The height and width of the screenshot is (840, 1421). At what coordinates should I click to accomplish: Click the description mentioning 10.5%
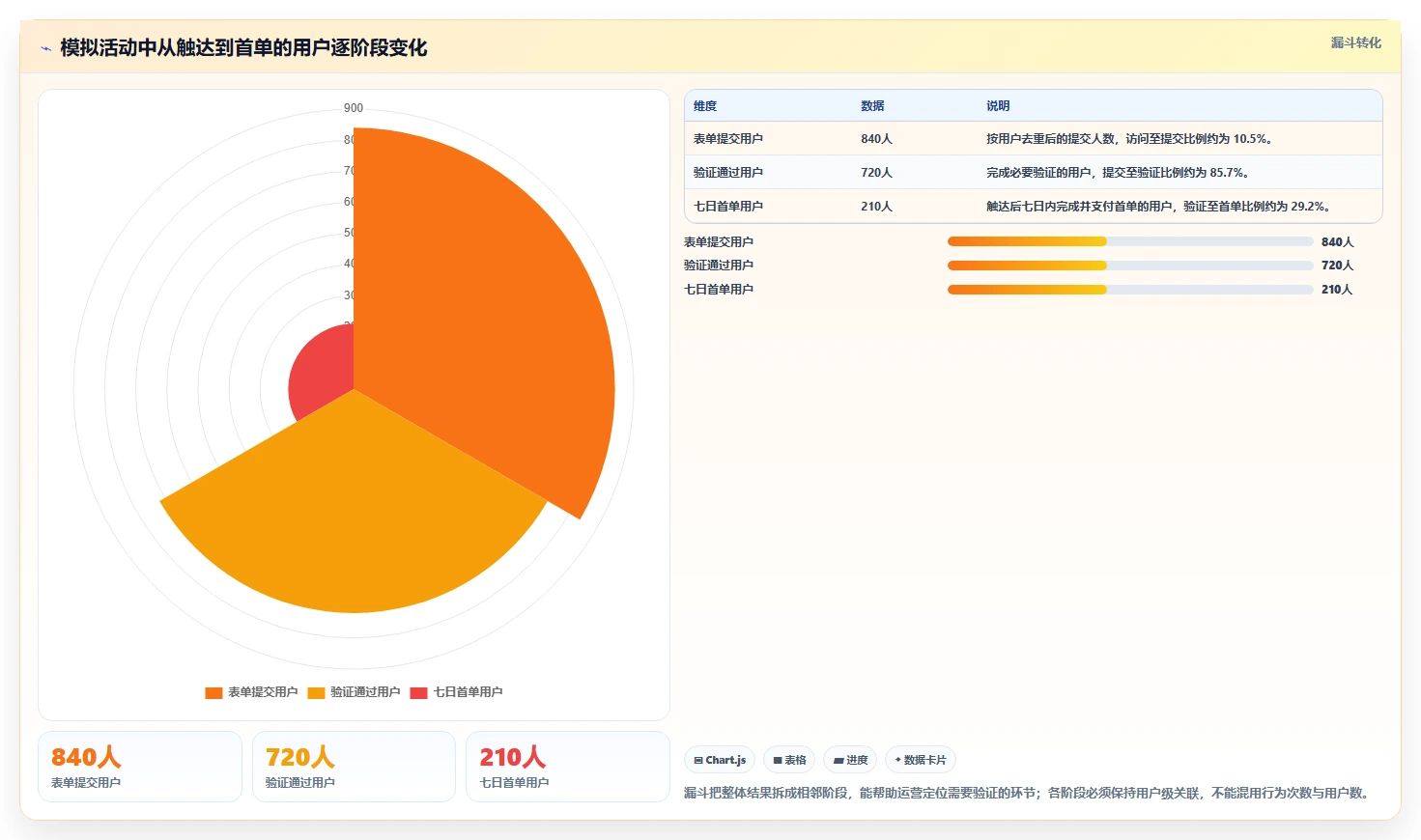(x=1130, y=139)
